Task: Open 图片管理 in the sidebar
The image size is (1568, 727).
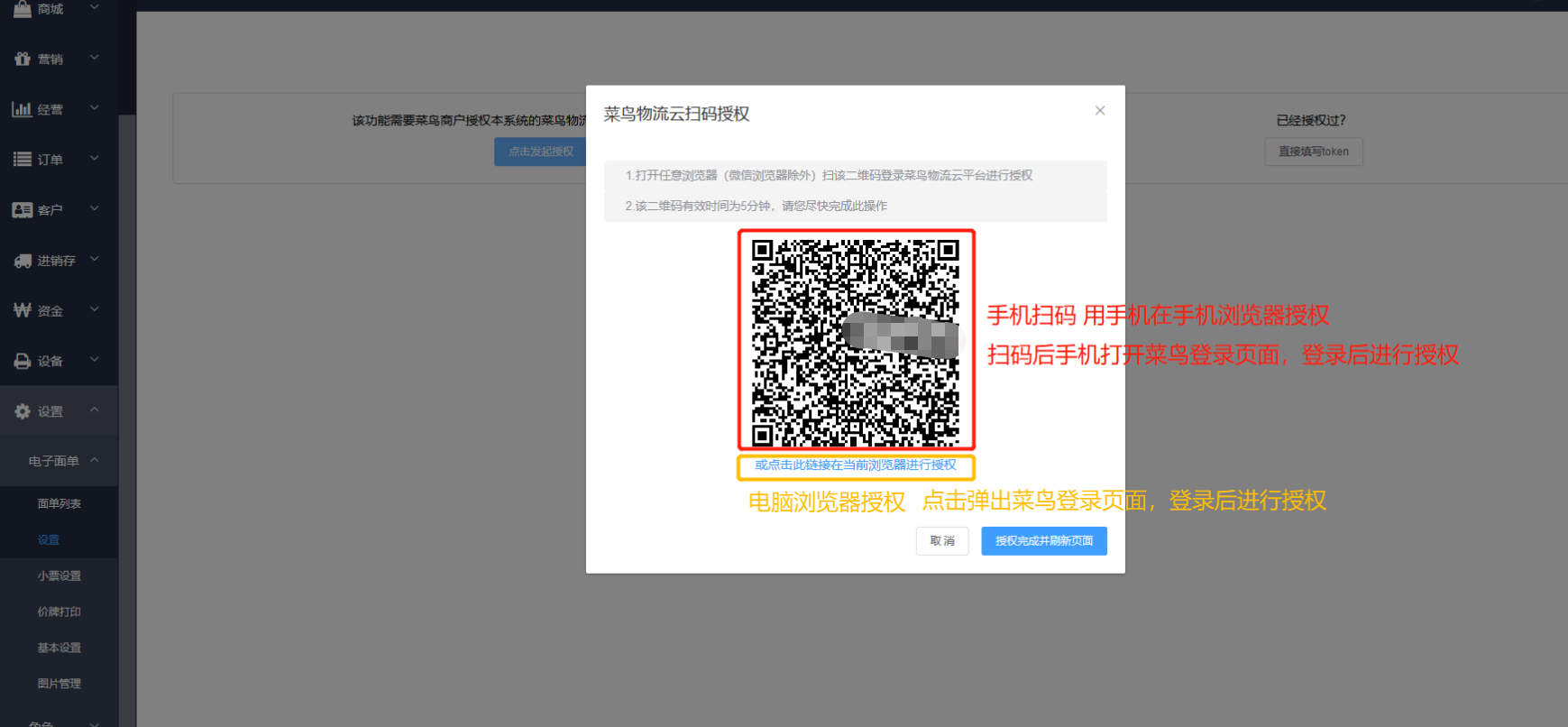Action: (59, 684)
